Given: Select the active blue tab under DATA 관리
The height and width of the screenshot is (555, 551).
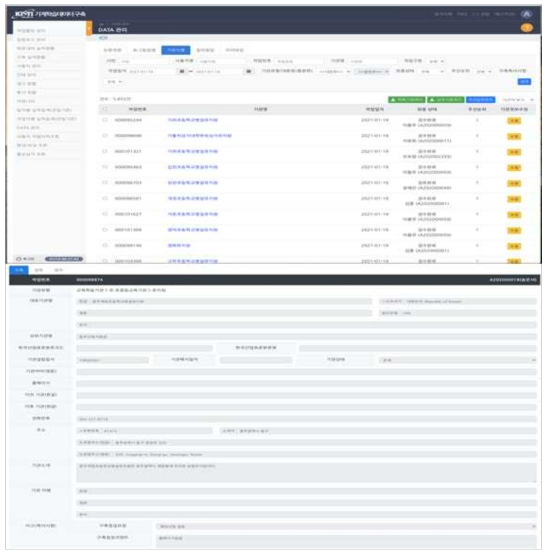Looking at the screenshot, I should (x=176, y=50).
